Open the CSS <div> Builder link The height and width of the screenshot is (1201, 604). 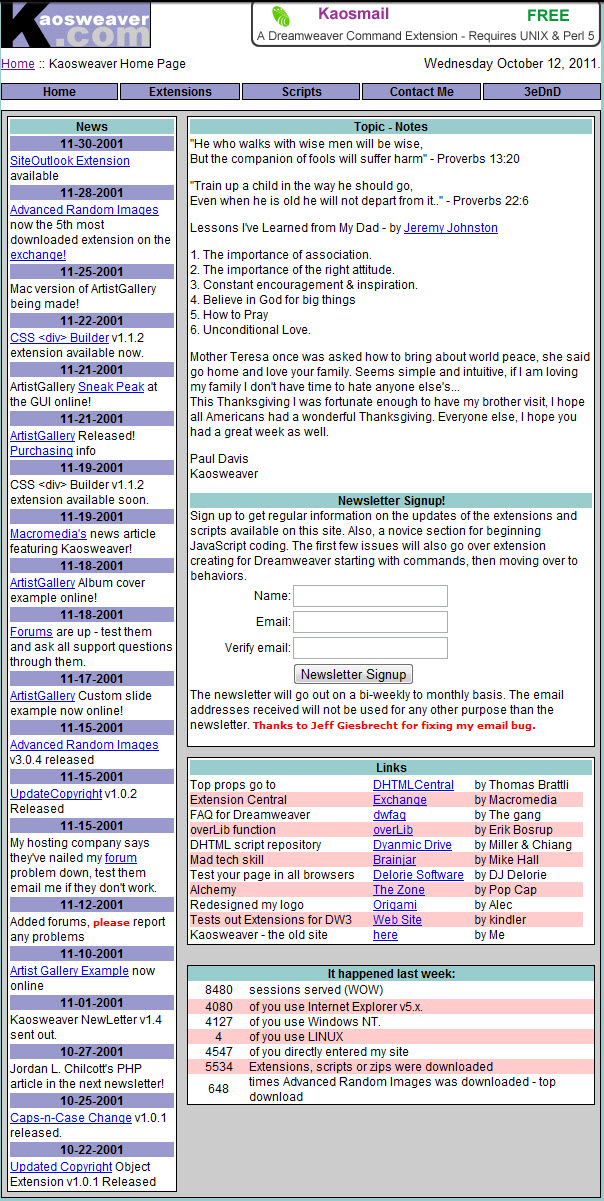point(59,338)
